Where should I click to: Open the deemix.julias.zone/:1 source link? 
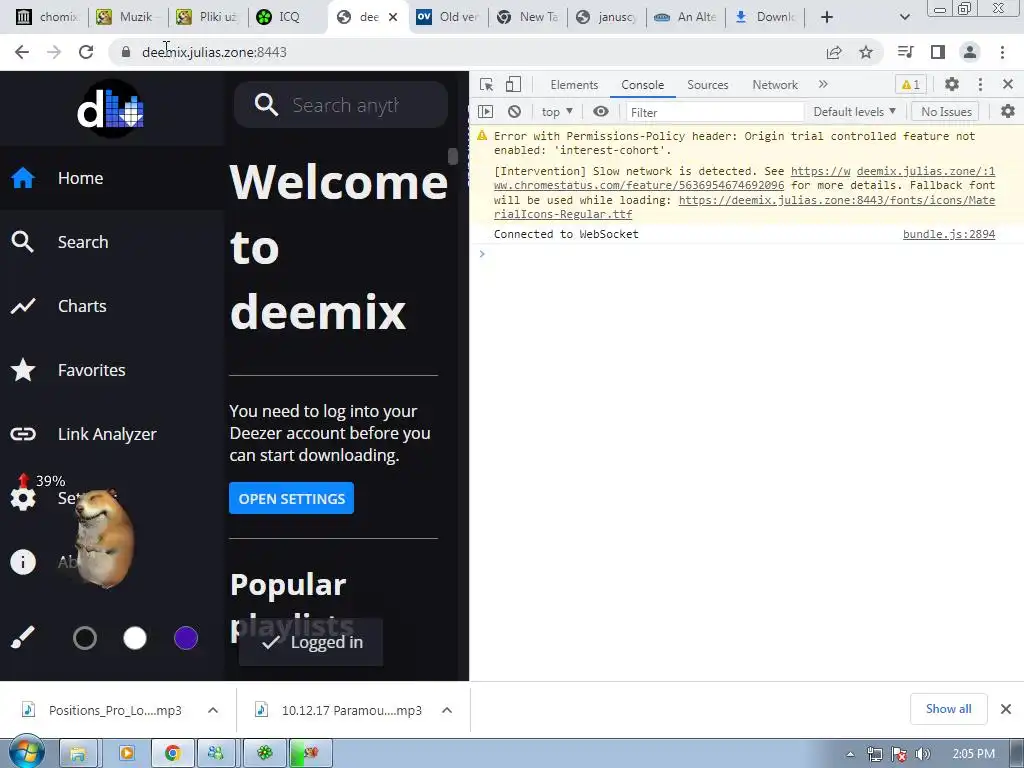tap(925, 171)
